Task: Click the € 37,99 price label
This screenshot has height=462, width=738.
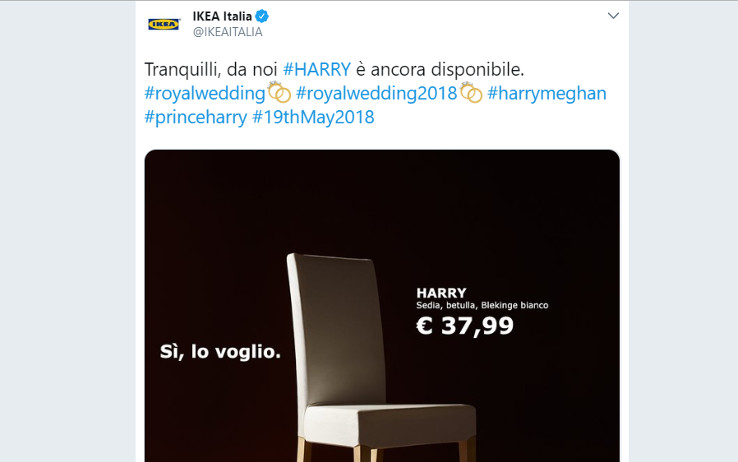Action: coord(465,326)
